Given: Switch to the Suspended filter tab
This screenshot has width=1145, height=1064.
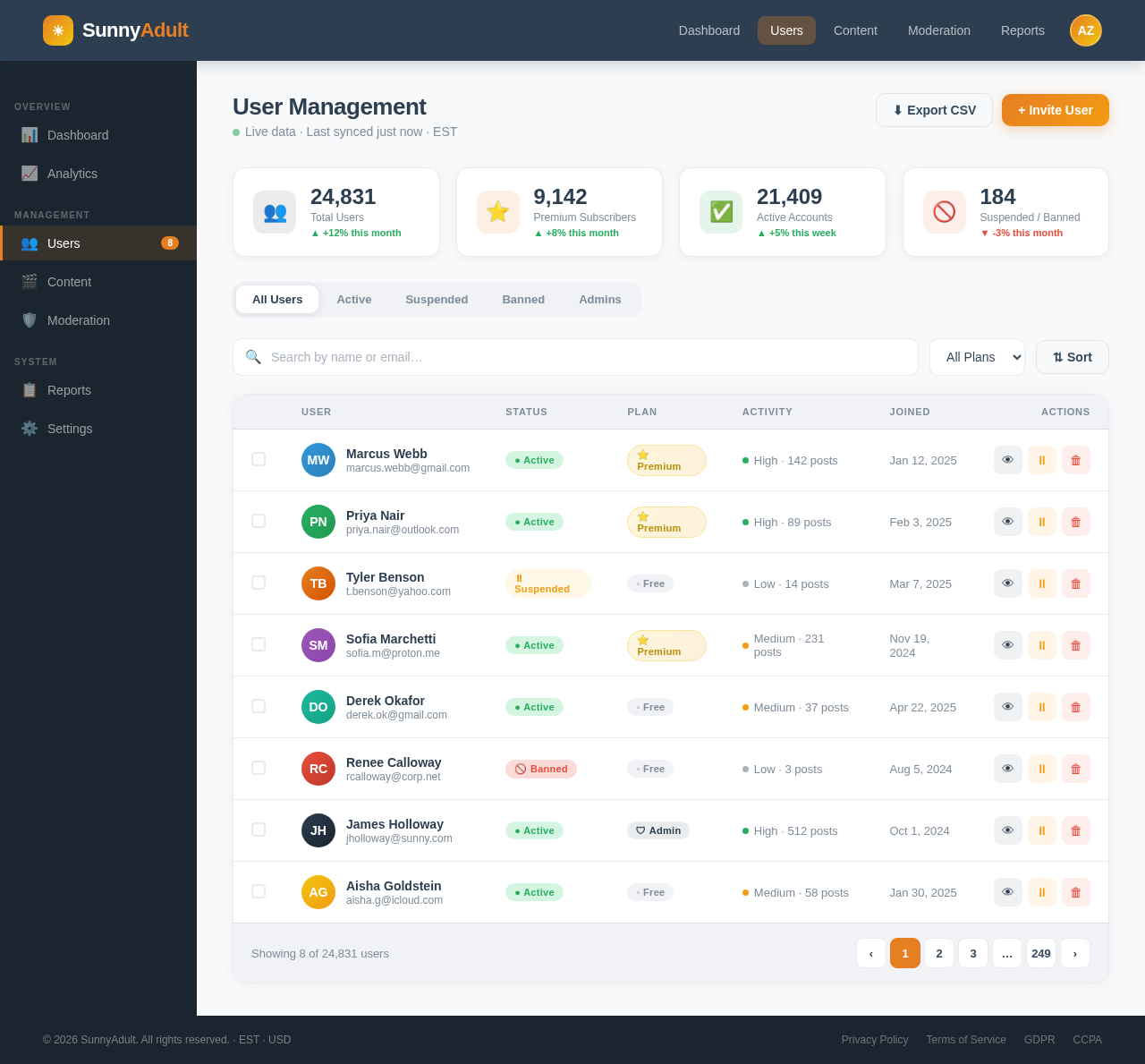Looking at the screenshot, I should point(437,300).
